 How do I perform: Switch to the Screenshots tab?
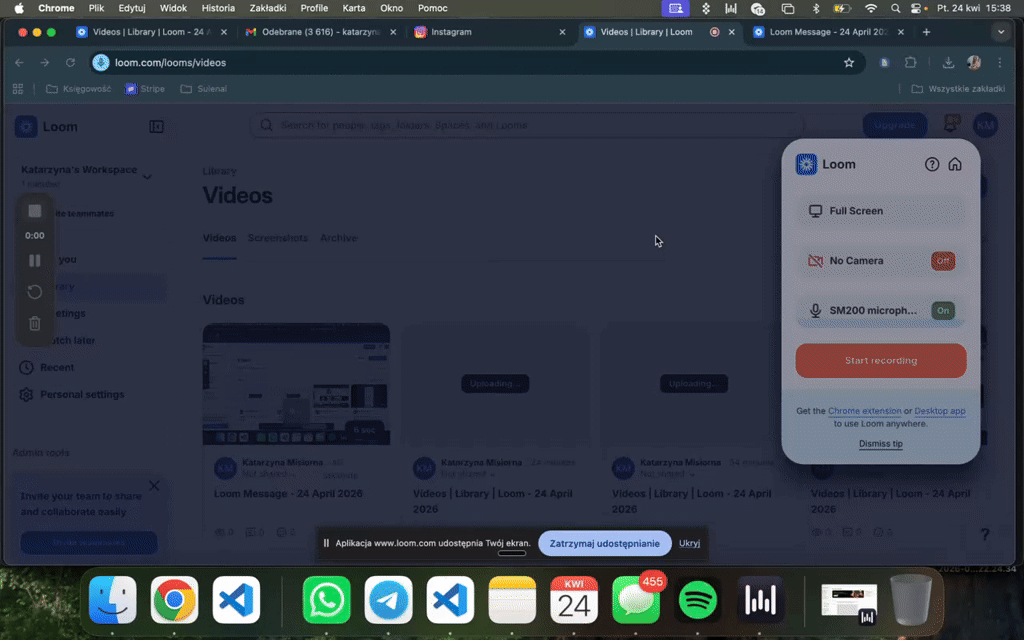coord(278,238)
